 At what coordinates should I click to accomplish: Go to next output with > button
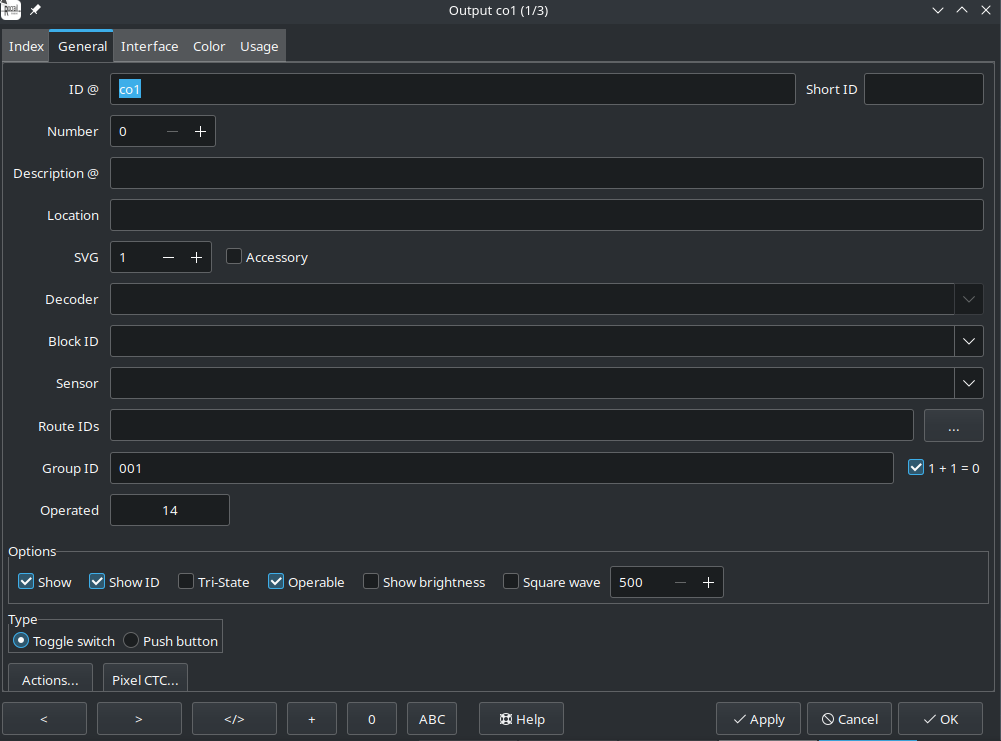(x=139, y=719)
